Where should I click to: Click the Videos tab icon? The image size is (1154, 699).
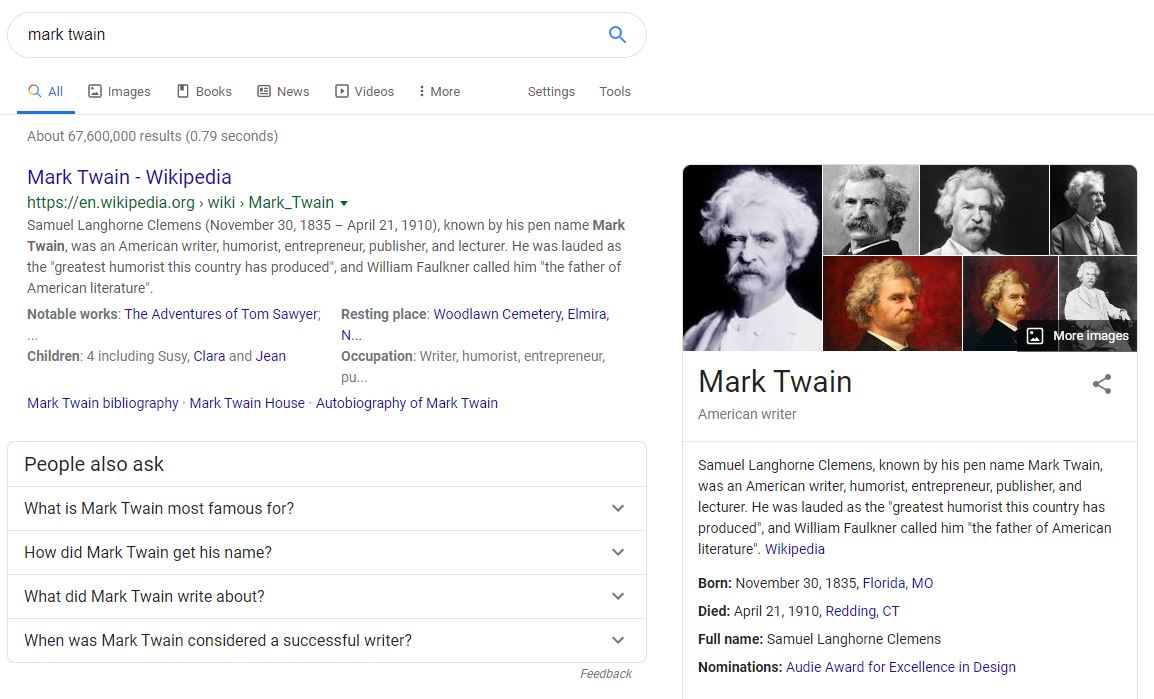pyautogui.click(x=341, y=91)
